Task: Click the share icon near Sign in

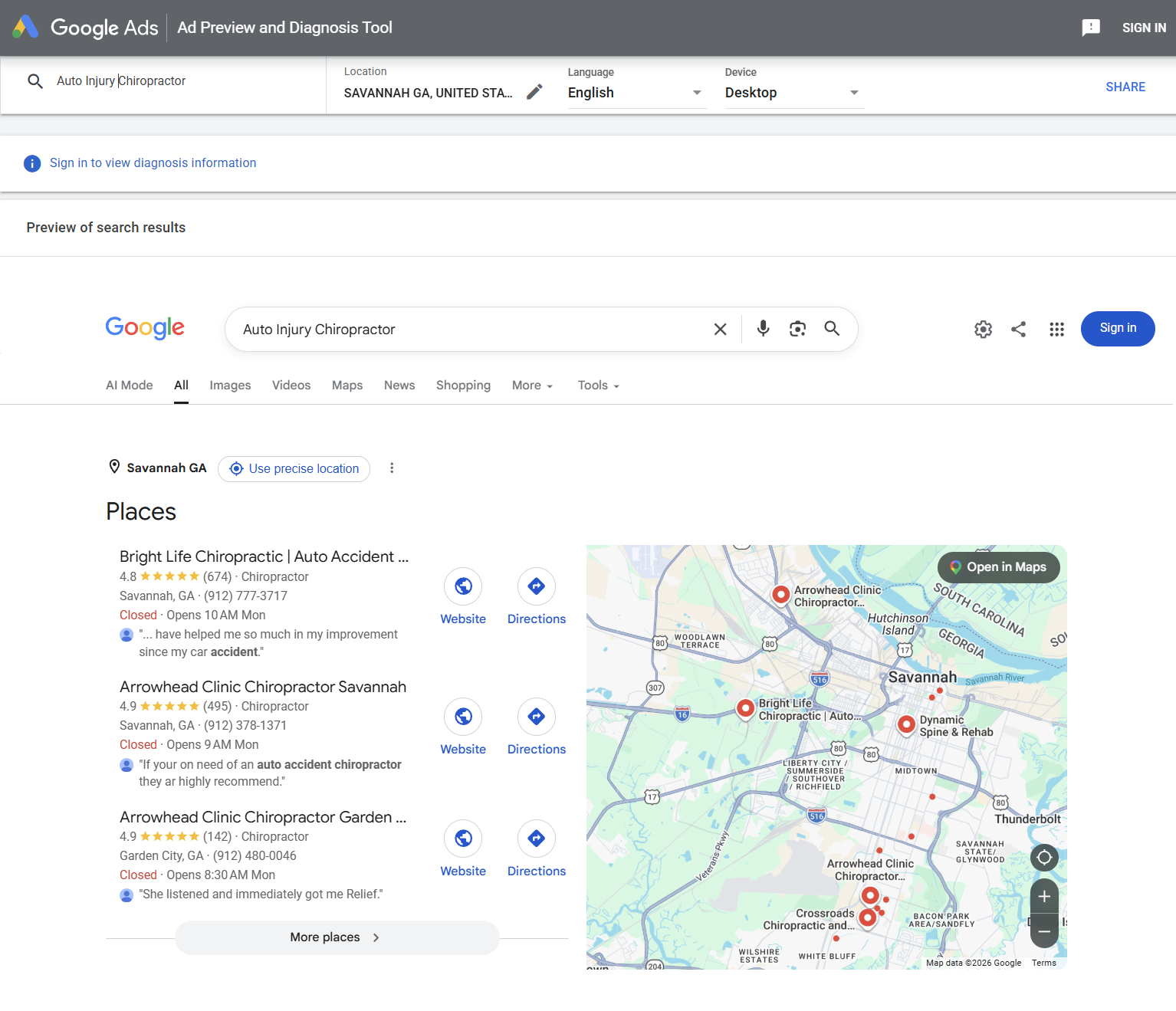Action: [1018, 330]
